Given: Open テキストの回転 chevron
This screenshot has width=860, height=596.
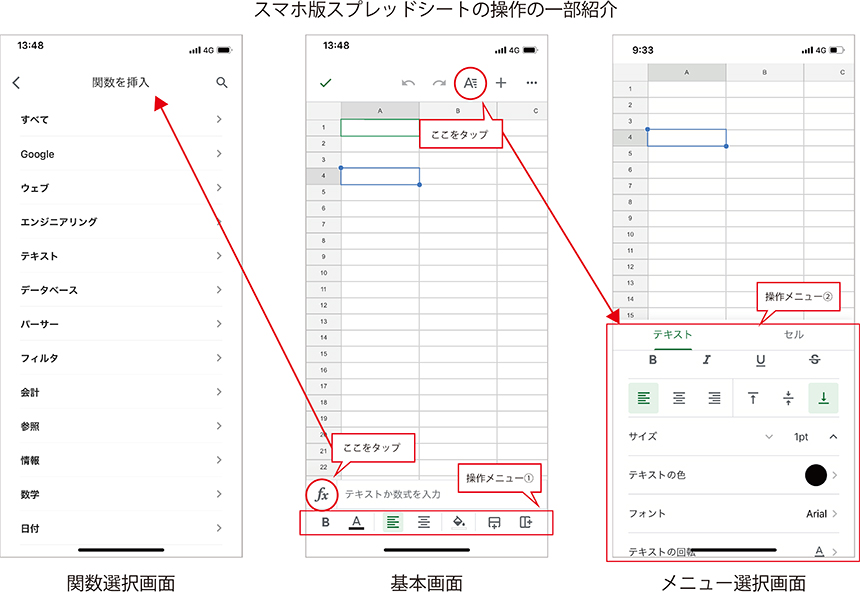Looking at the screenshot, I should click(x=834, y=552).
